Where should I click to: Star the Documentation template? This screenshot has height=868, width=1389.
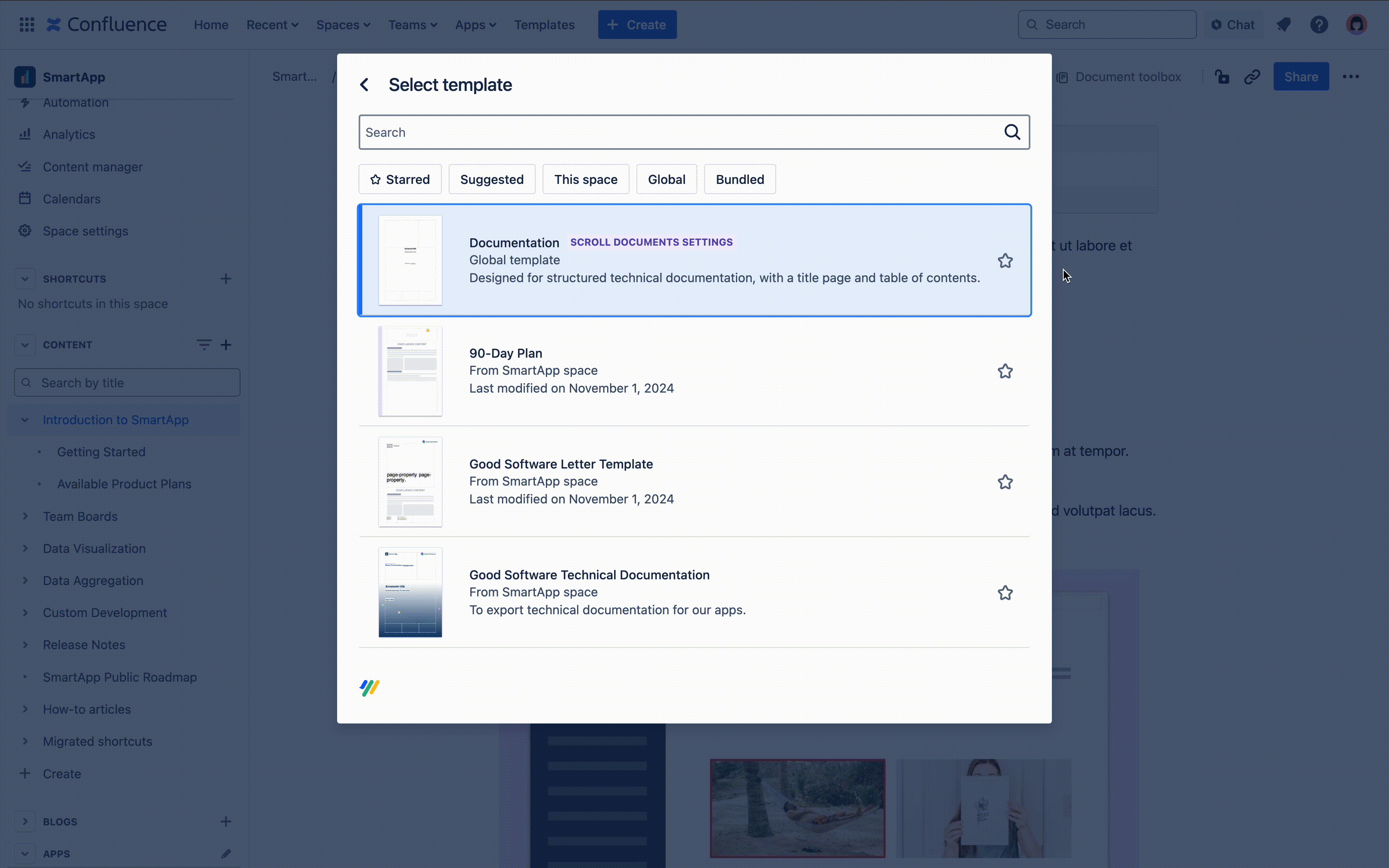(x=1005, y=261)
